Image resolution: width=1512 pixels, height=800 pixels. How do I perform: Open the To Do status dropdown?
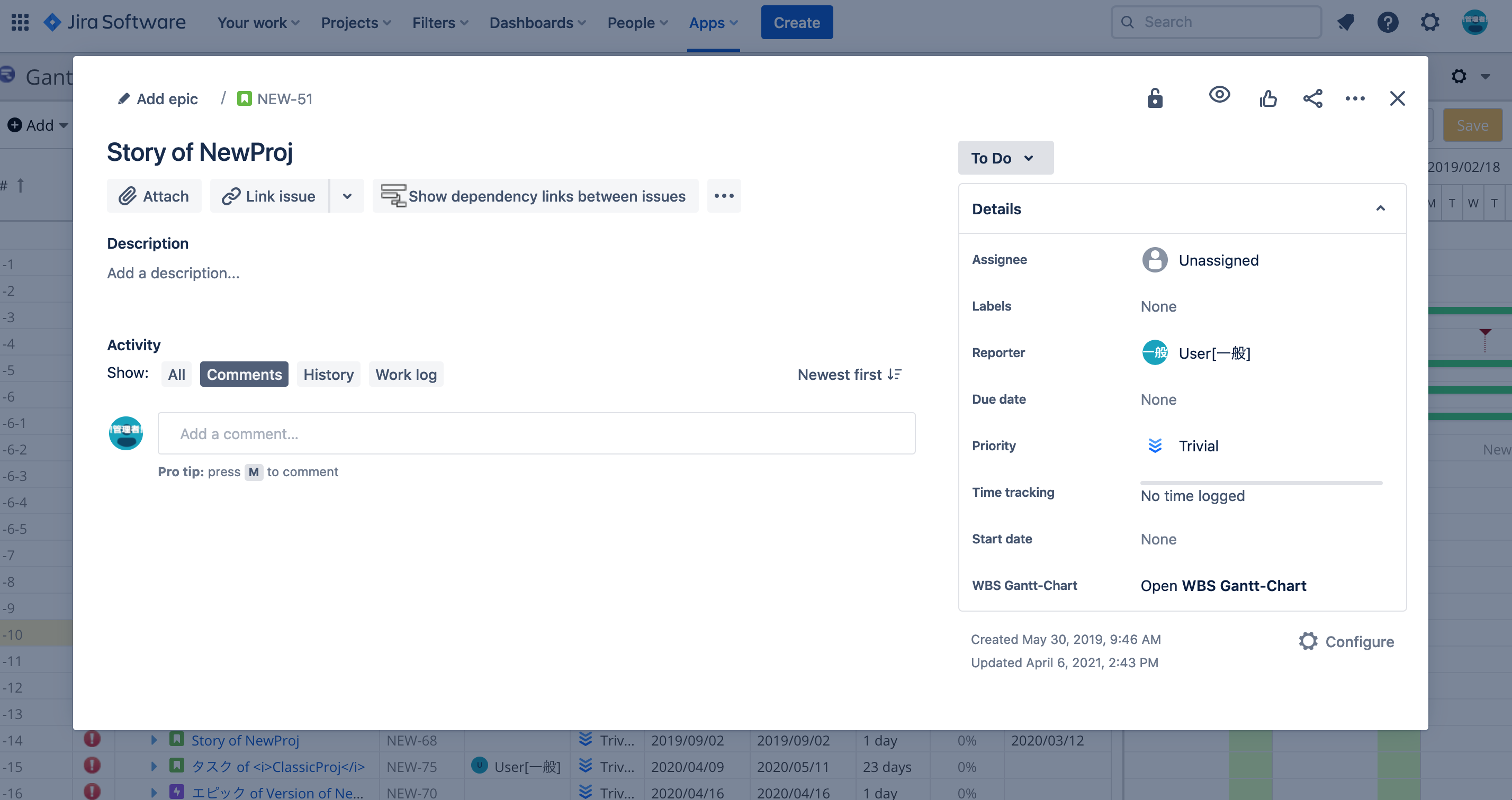(x=1005, y=158)
